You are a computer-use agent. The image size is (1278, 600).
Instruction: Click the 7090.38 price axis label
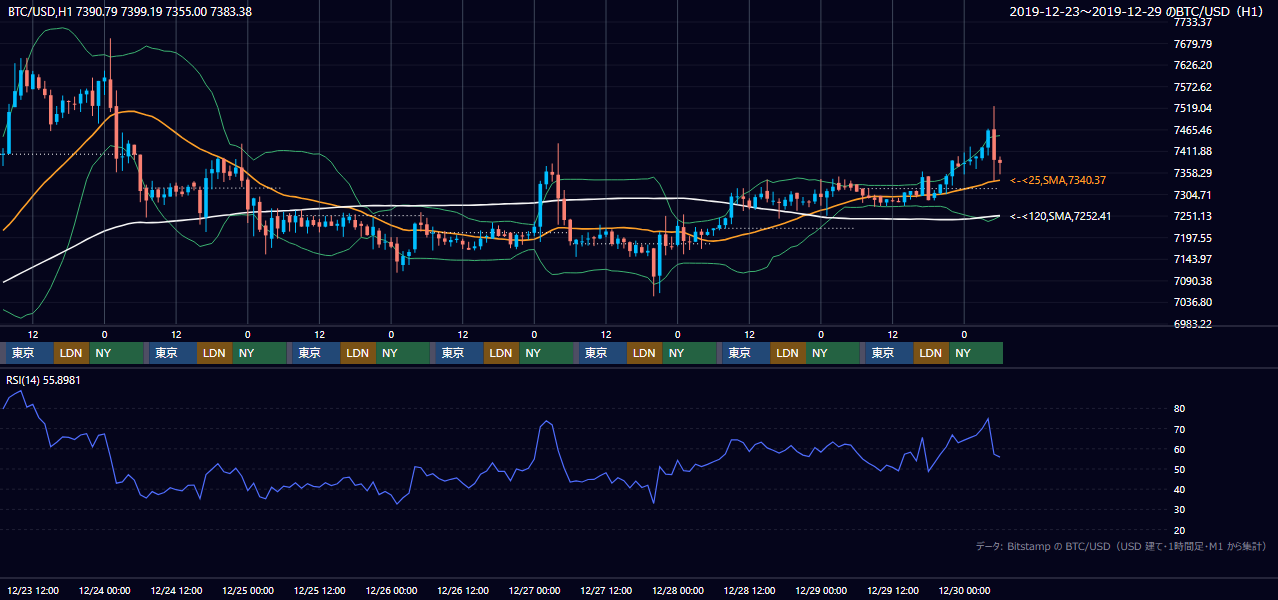tap(1192, 281)
